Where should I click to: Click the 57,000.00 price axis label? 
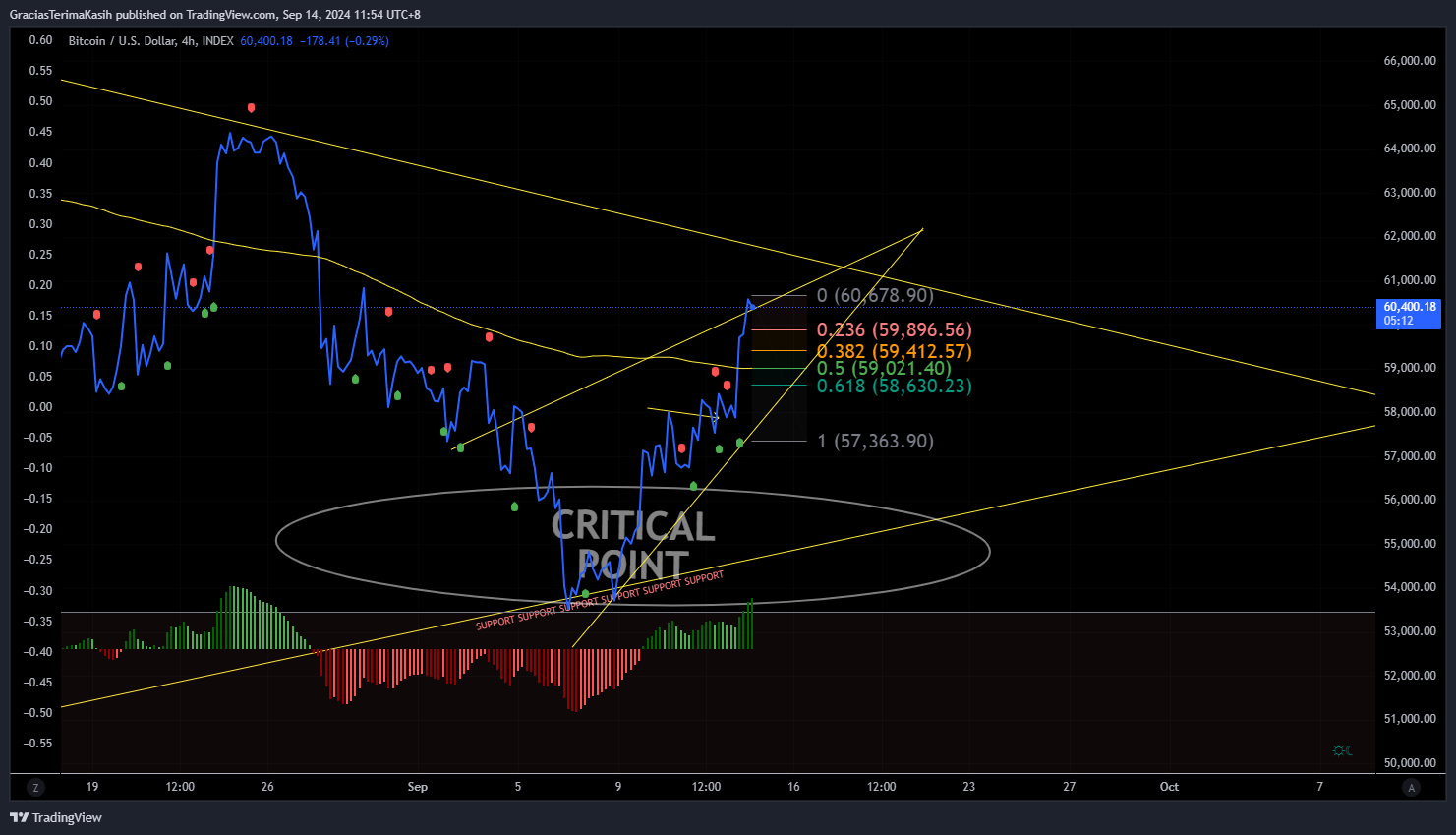[x=1410, y=456]
